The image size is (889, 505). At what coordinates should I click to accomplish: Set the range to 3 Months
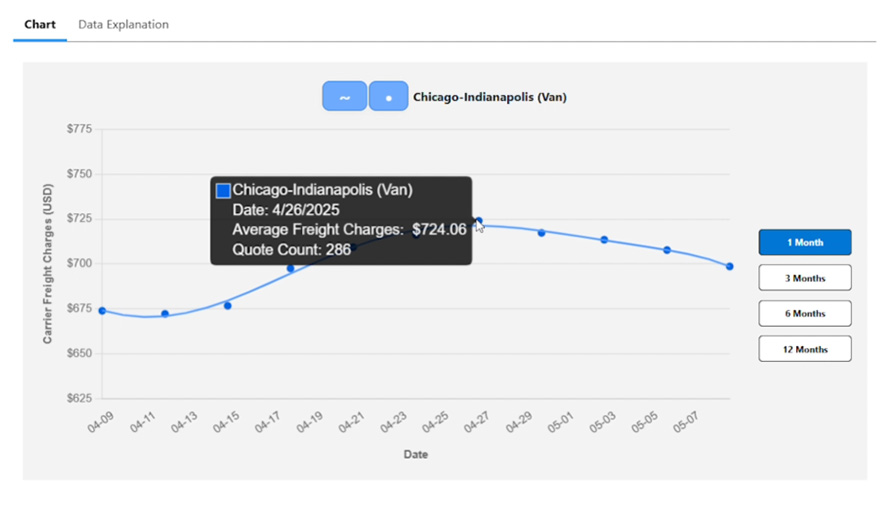tap(805, 278)
